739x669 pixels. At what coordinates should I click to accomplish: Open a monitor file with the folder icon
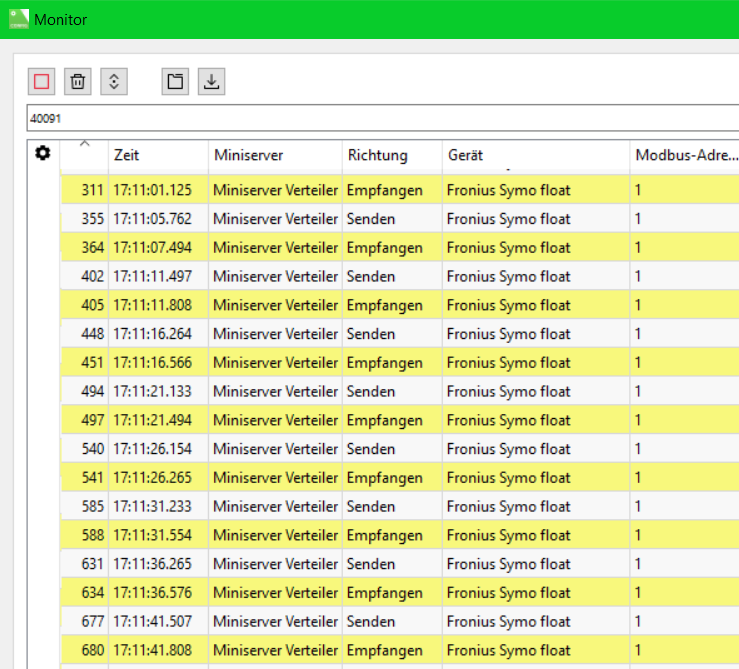point(175,82)
